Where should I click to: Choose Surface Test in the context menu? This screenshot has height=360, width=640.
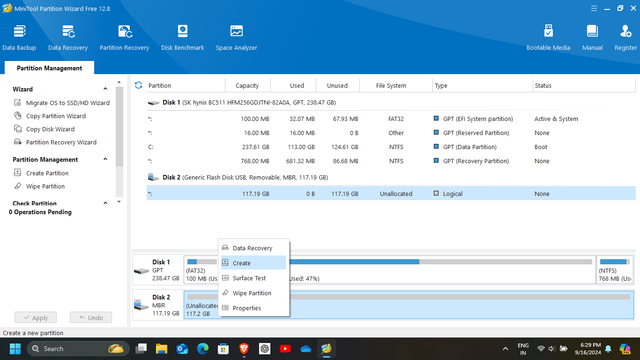[x=253, y=278]
